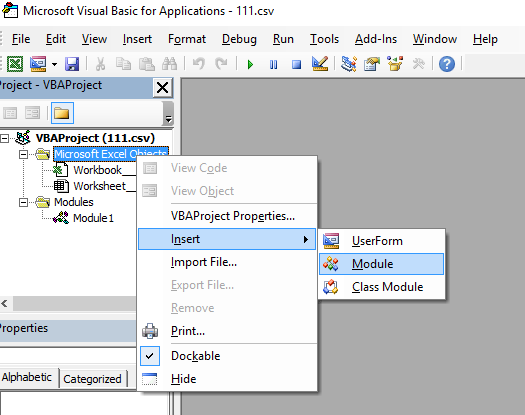The image size is (525, 415).
Task: Open the Debug menu
Action: pyautogui.click(x=239, y=39)
